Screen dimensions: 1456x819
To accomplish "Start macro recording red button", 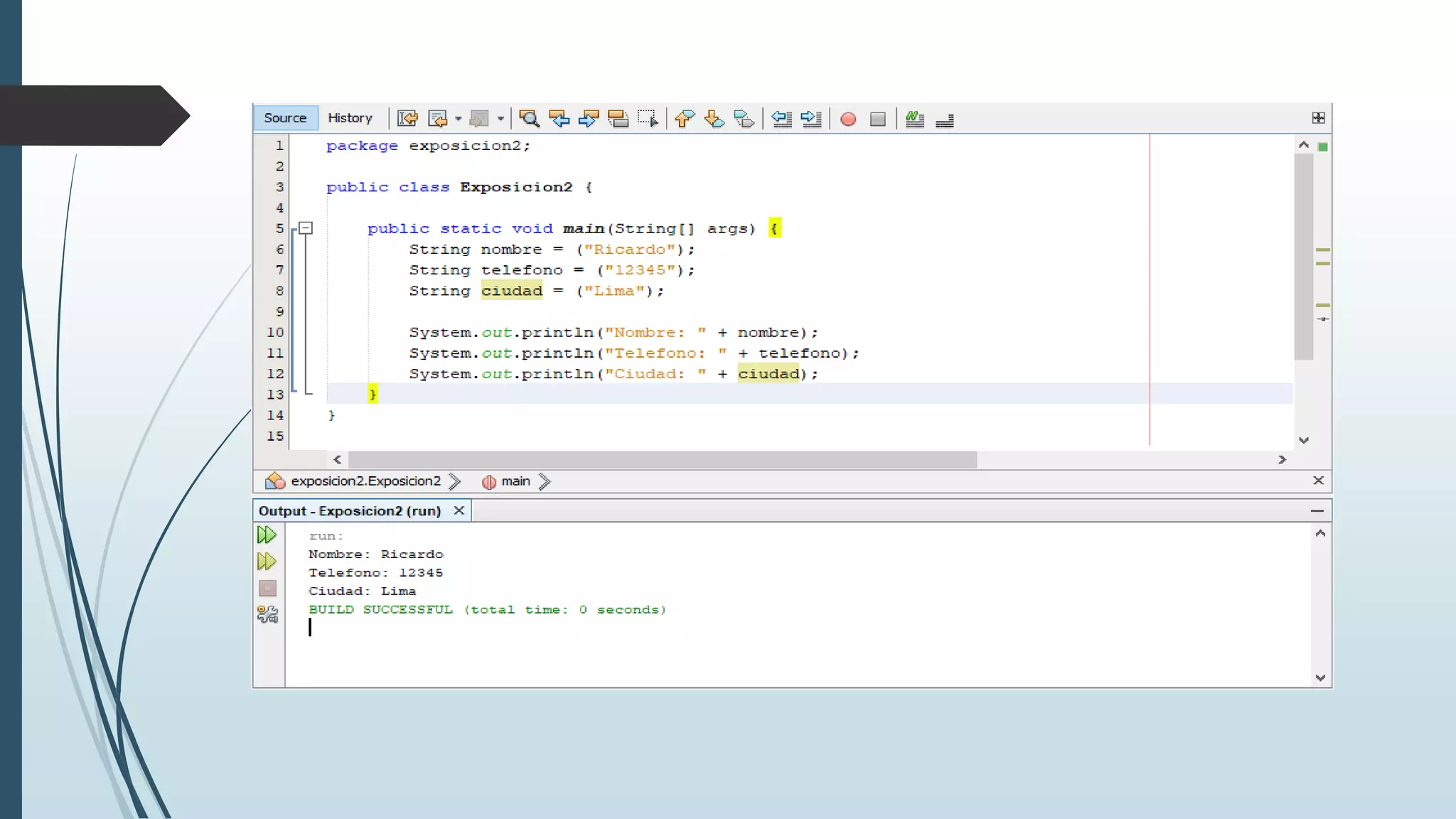I will (847, 119).
